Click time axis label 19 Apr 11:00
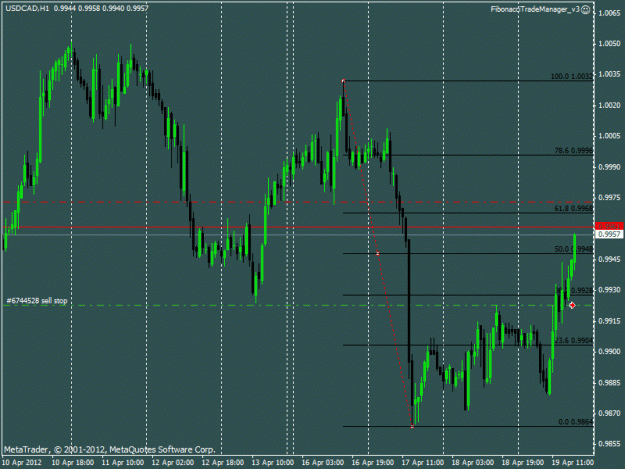 [573, 463]
